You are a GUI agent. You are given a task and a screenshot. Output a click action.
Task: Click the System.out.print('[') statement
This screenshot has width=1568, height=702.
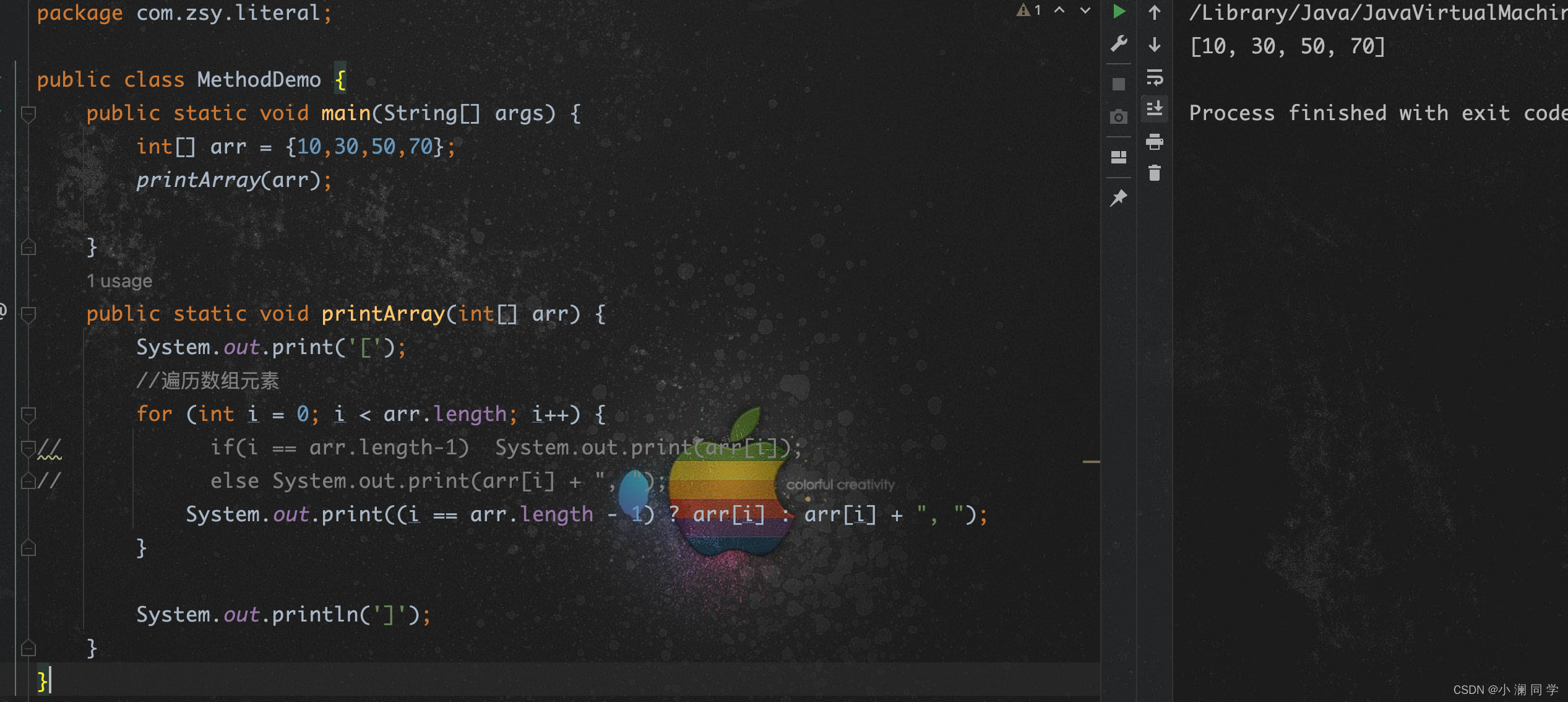[271, 347]
